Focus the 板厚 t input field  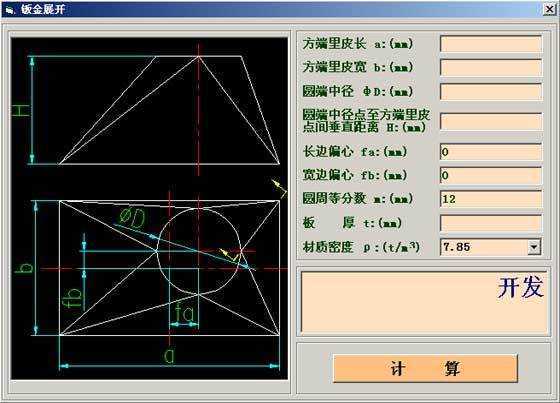point(491,223)
